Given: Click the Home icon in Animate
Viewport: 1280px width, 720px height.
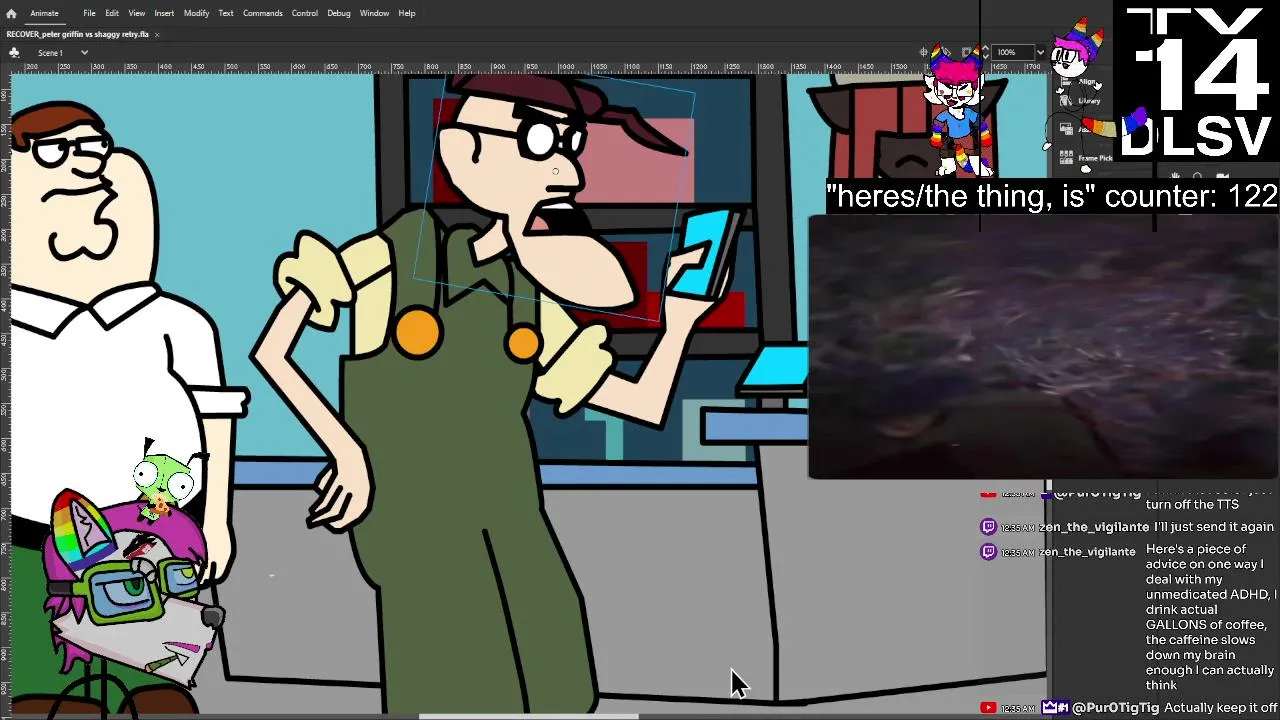Looking at the screenshot, I should (x=11, y=13).
